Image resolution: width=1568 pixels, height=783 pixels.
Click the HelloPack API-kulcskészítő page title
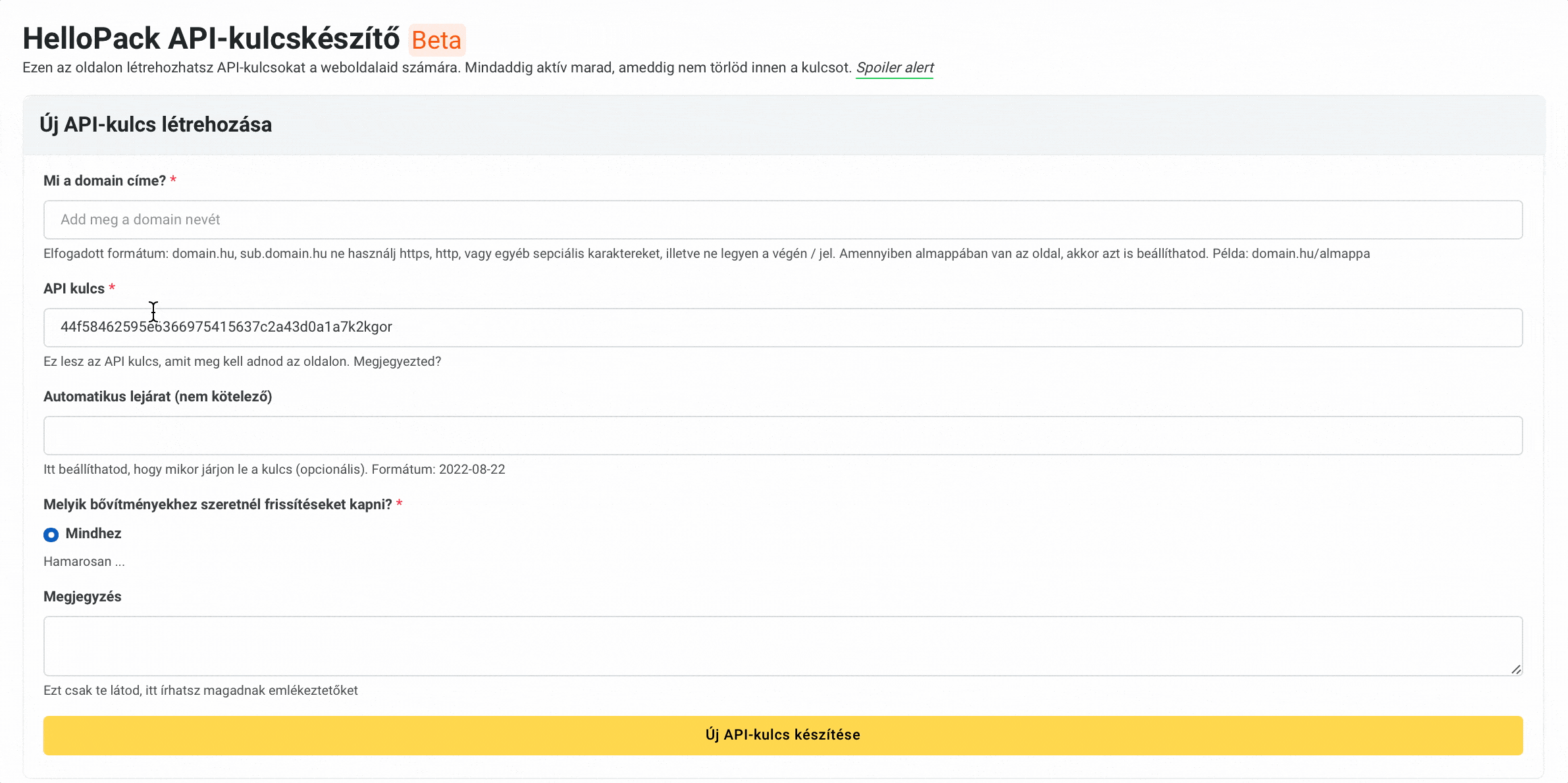click(211, 39)
